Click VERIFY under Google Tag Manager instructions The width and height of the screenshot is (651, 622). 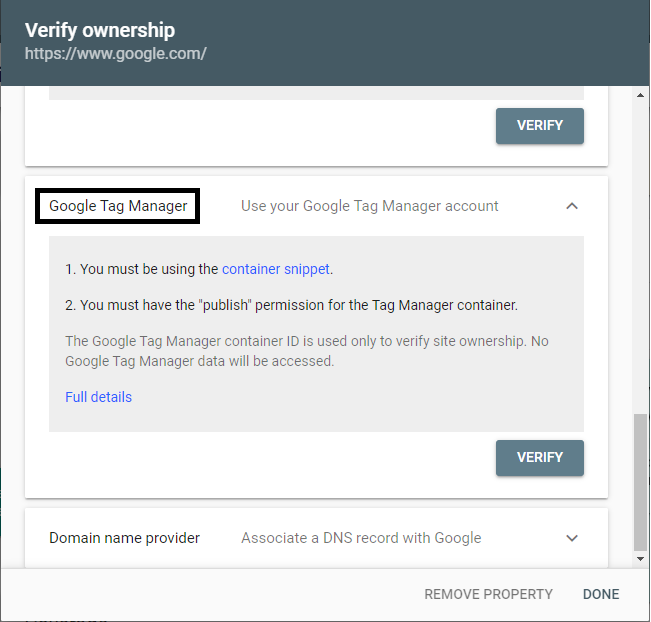click(539, 457)
